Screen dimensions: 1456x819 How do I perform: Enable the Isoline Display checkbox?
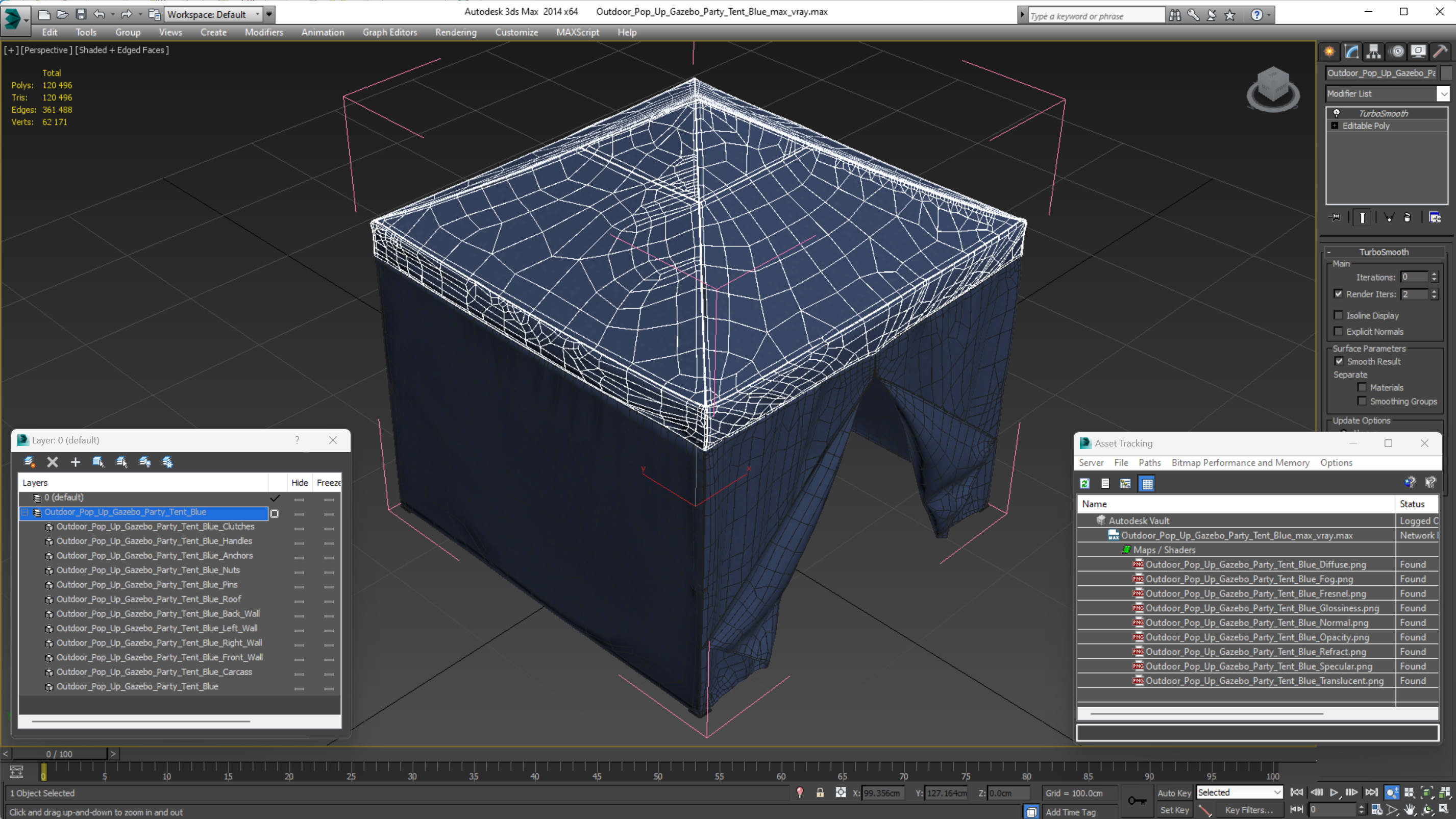tap(1338, 315)
